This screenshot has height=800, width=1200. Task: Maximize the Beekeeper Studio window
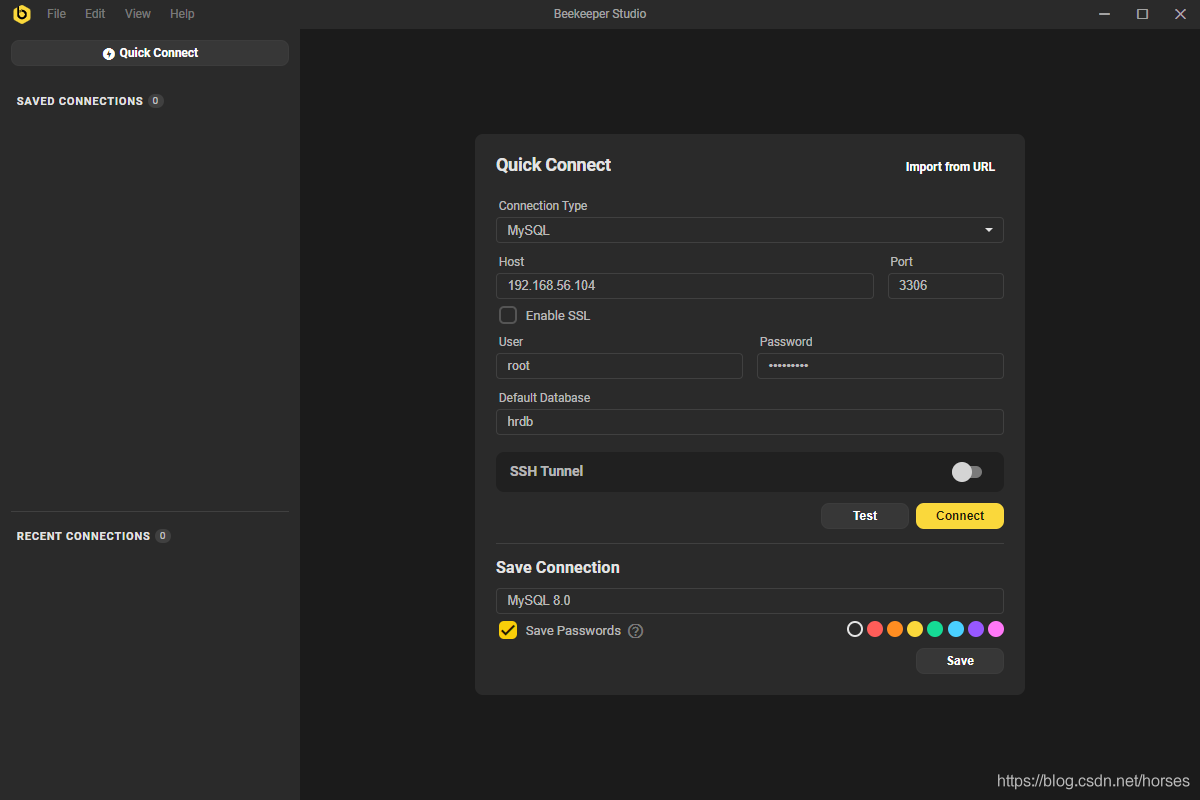[1142, 14]
